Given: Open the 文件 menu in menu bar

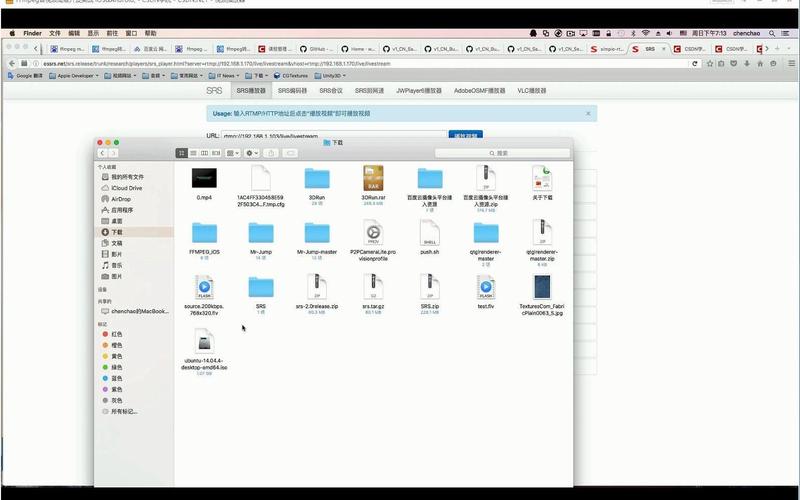Looking at the screenshot, I should point(55,33).
